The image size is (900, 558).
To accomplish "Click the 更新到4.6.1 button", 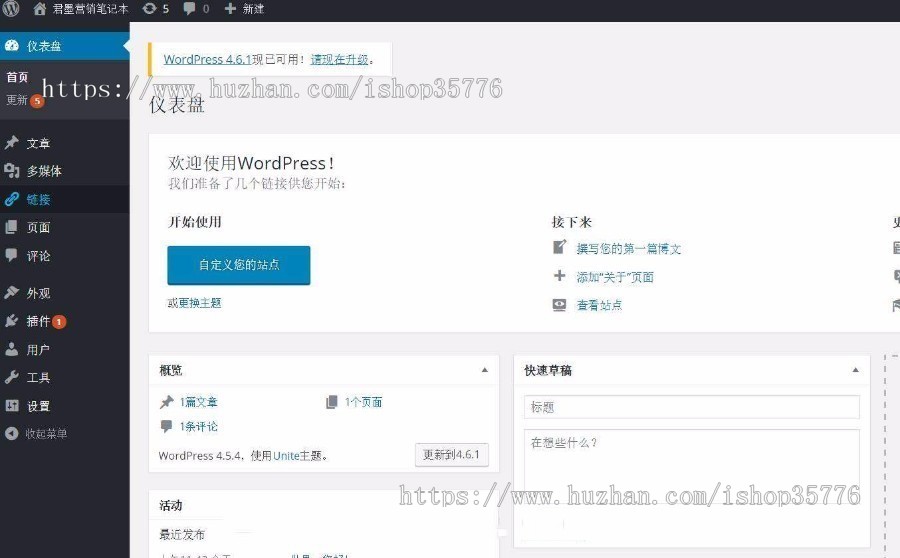I will (x=452, y=455).
